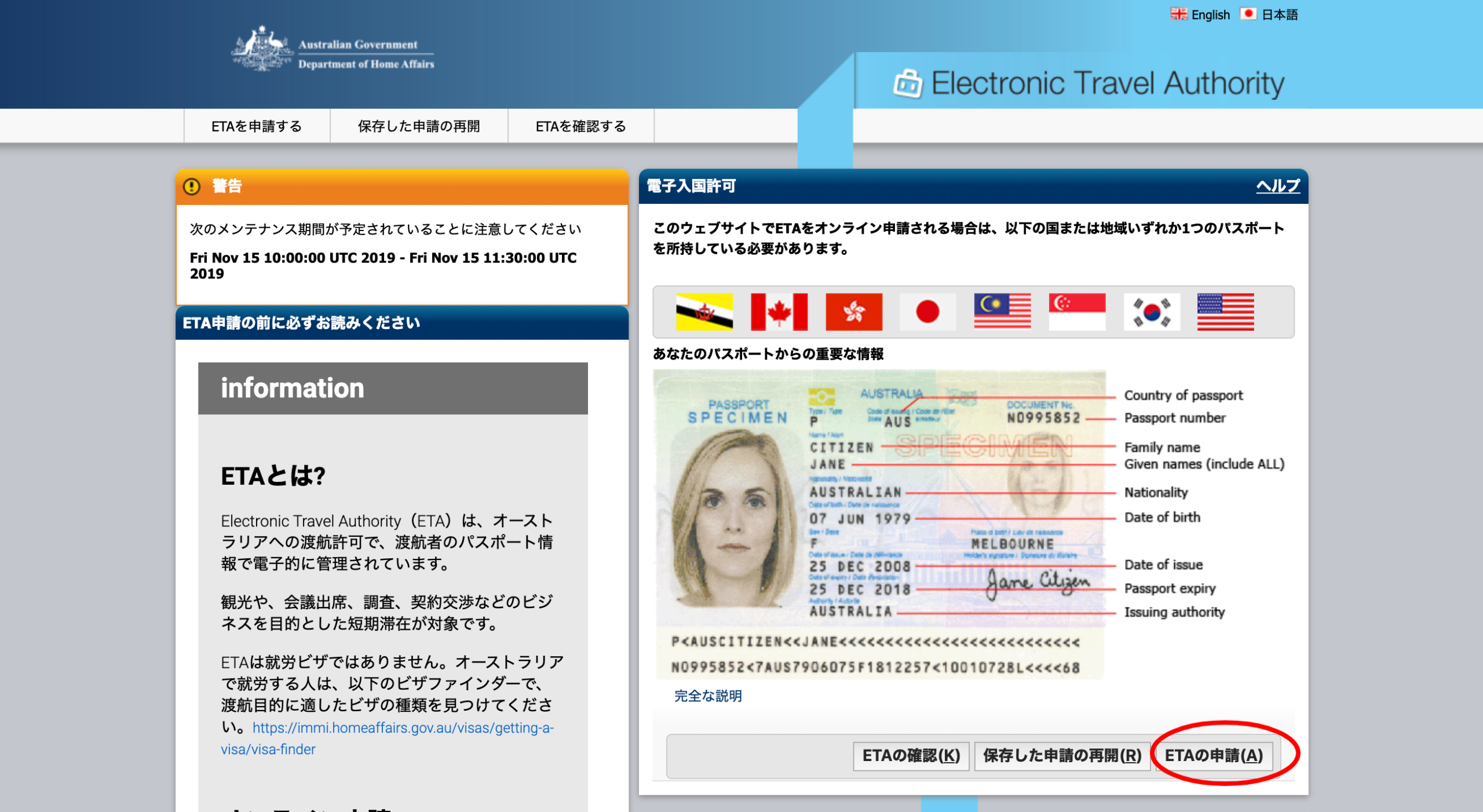The image size is (1483, 812).
Task: Click the 警告 warning title text
Action: 227,186
